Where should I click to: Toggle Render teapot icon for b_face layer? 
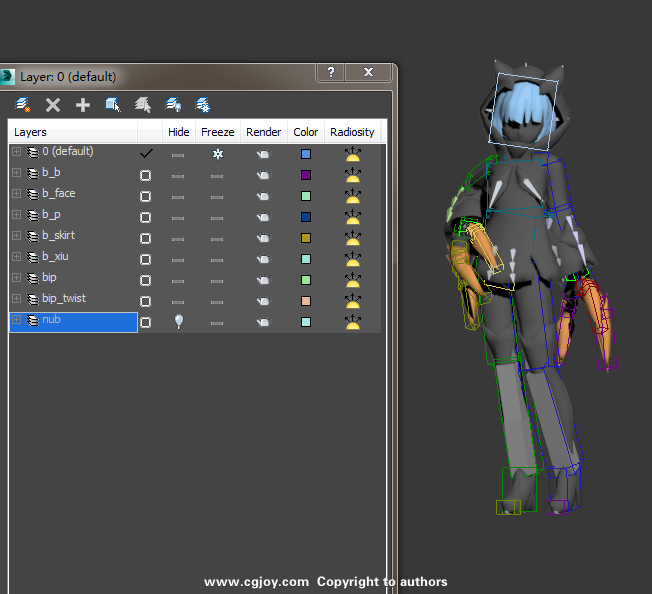263,196
